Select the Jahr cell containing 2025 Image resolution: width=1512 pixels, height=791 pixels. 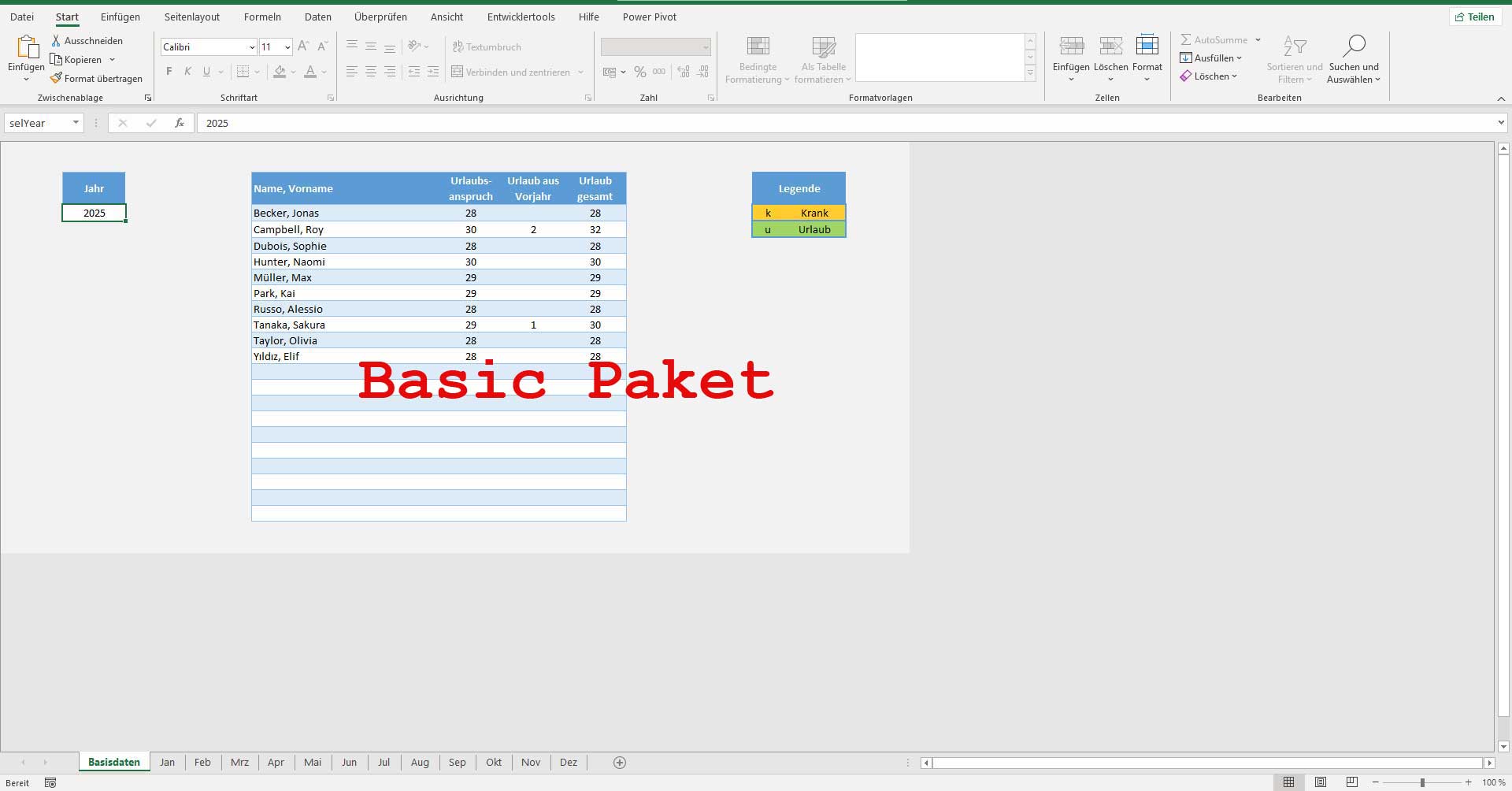[94, 213]
